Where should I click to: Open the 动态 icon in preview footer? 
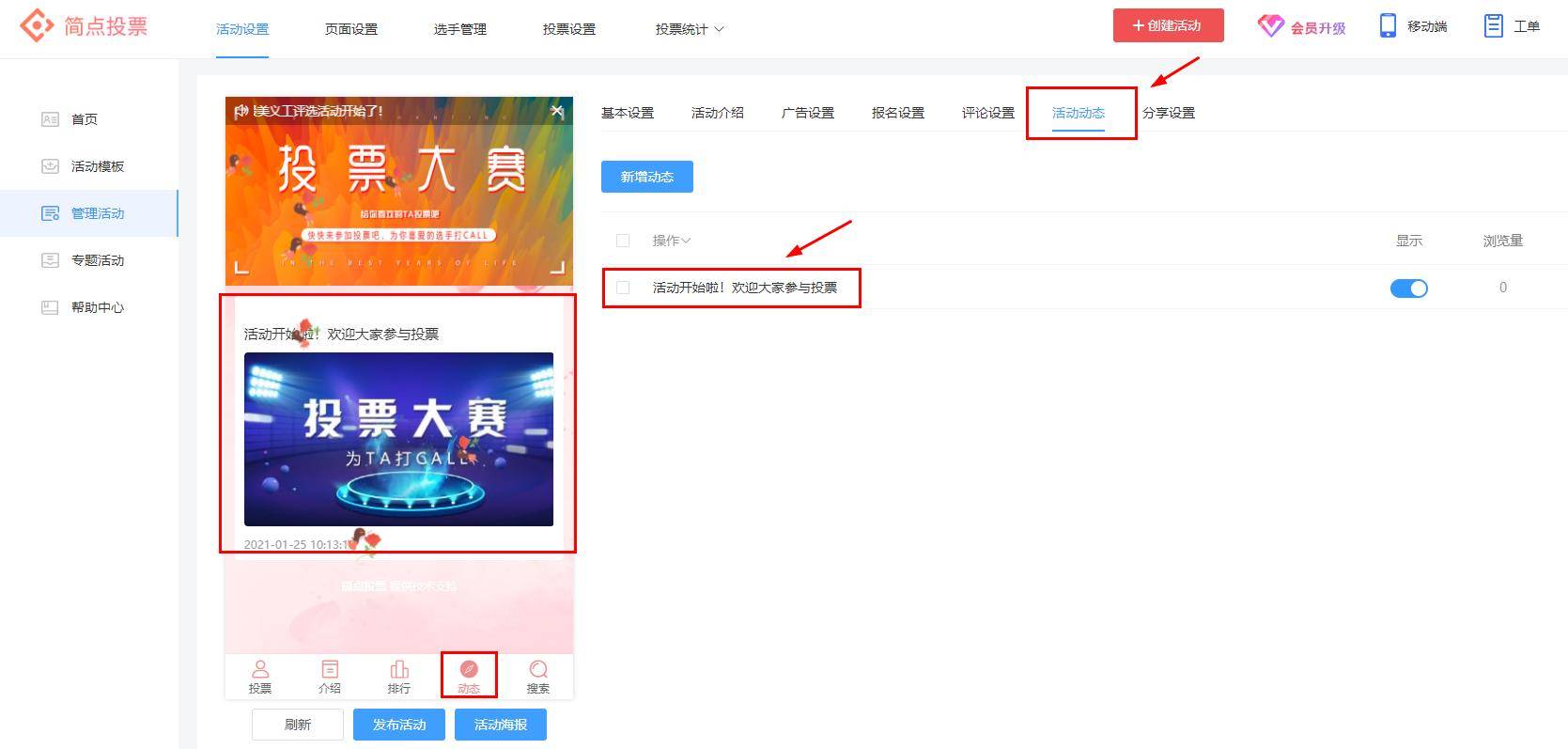[x=469, y=669]
